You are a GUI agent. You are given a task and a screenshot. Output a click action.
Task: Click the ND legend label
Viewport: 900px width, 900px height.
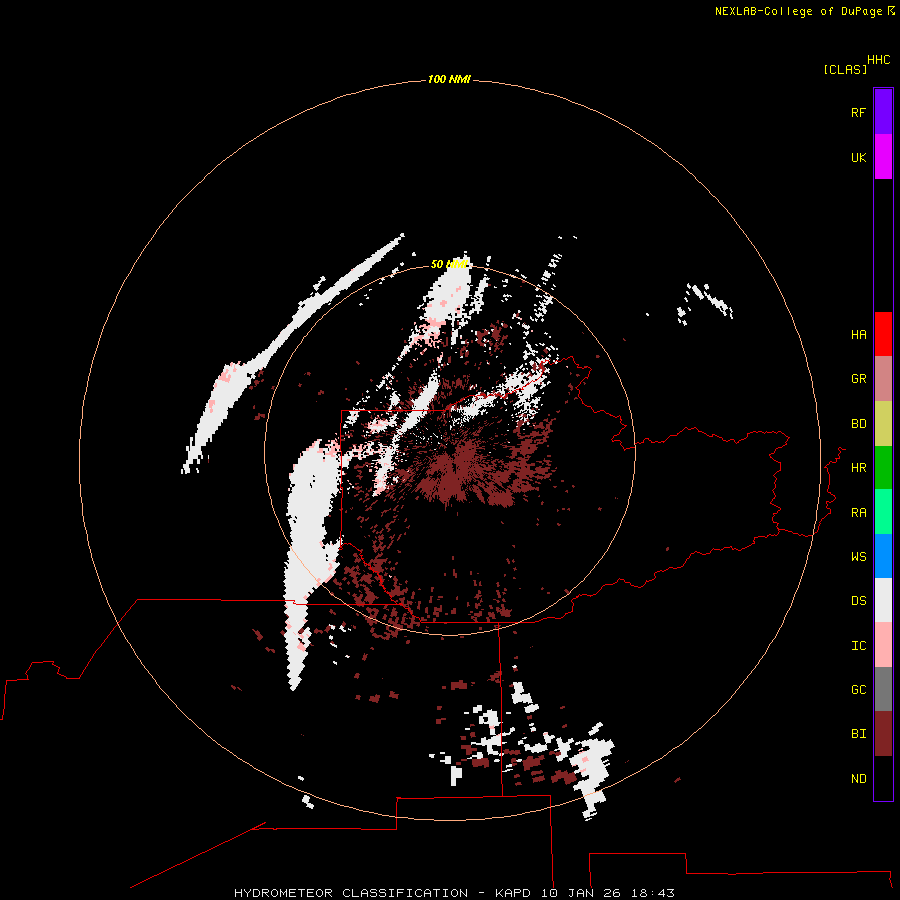[x=858, y=779]
